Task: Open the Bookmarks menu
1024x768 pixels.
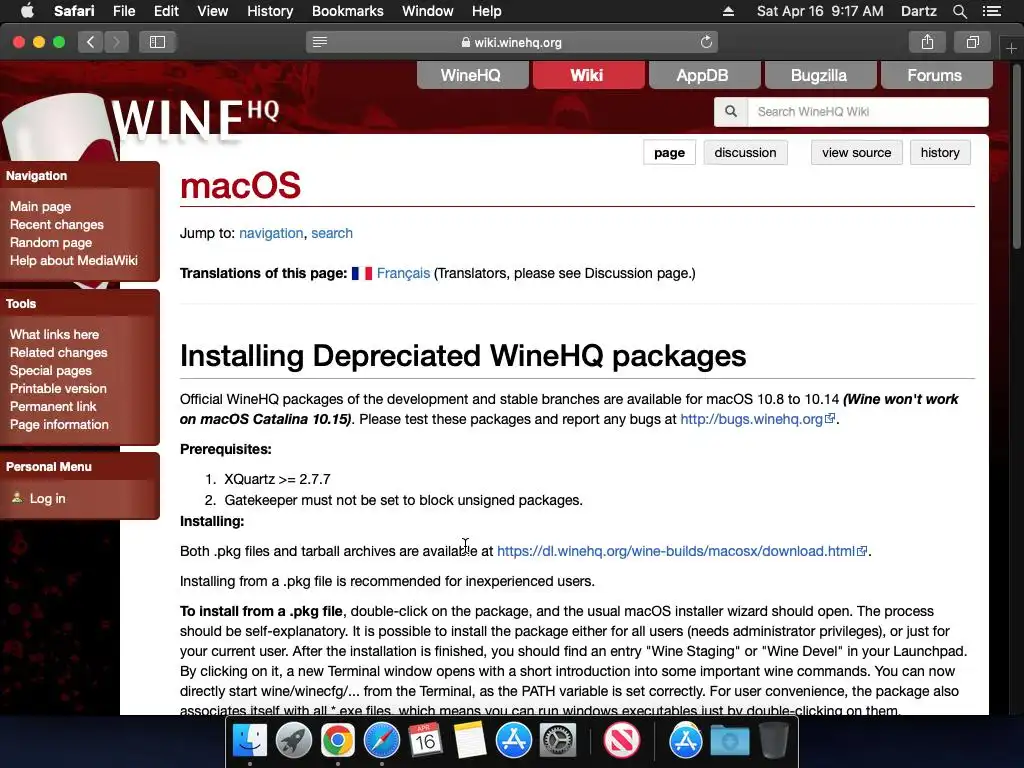Action: pyautogui.click(x=347, y=11)
